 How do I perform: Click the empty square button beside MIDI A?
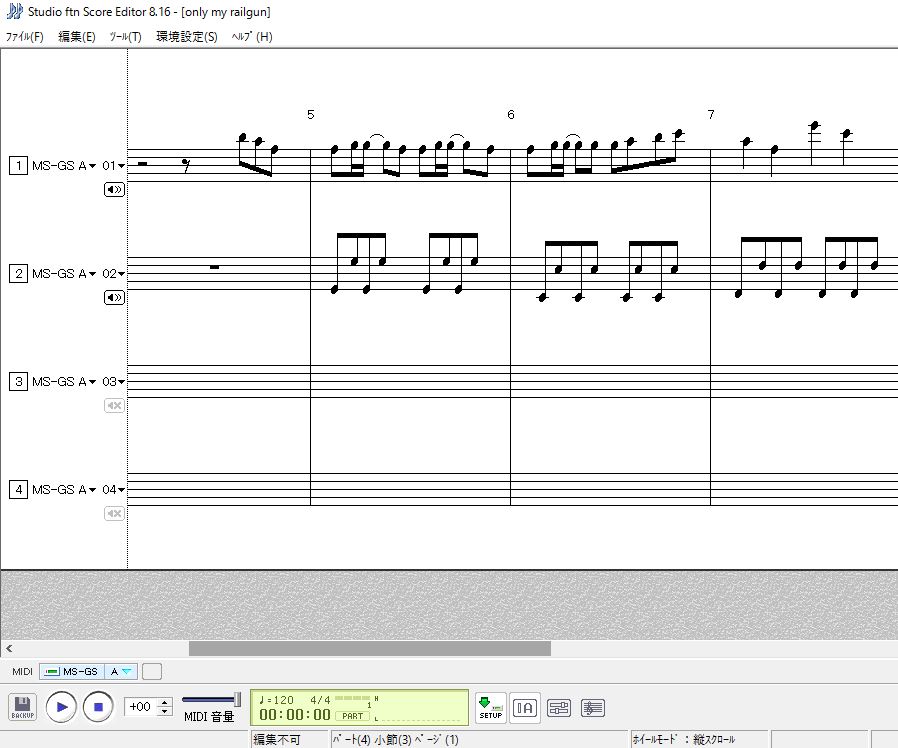pos(152,671)
